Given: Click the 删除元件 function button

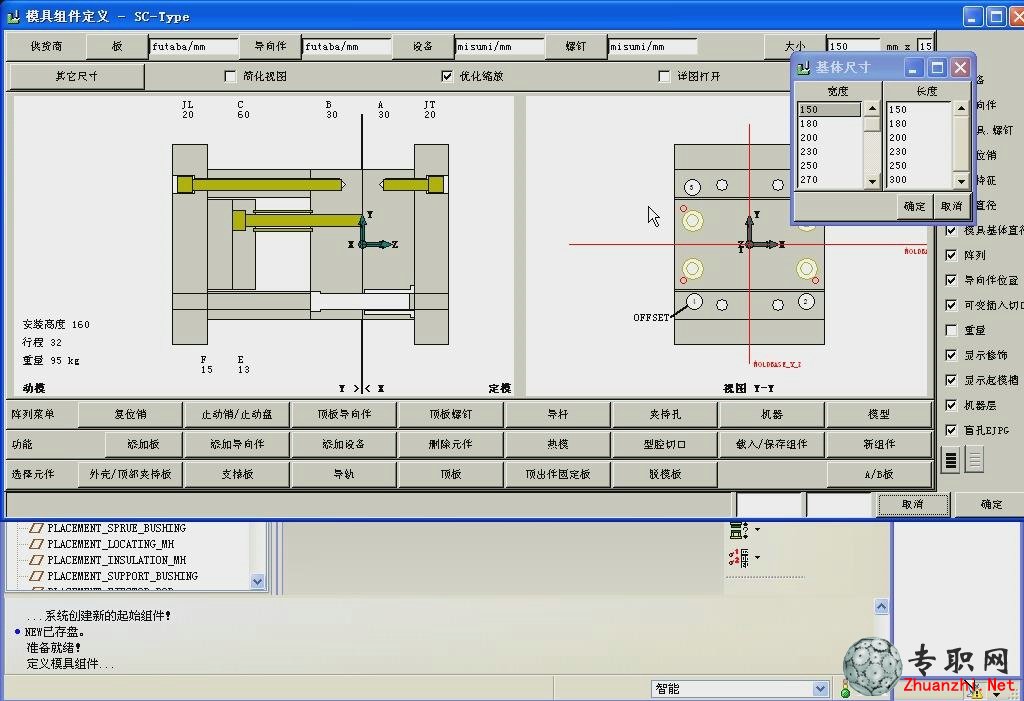Looking at the screenshot, I should (x=451, y=444).
